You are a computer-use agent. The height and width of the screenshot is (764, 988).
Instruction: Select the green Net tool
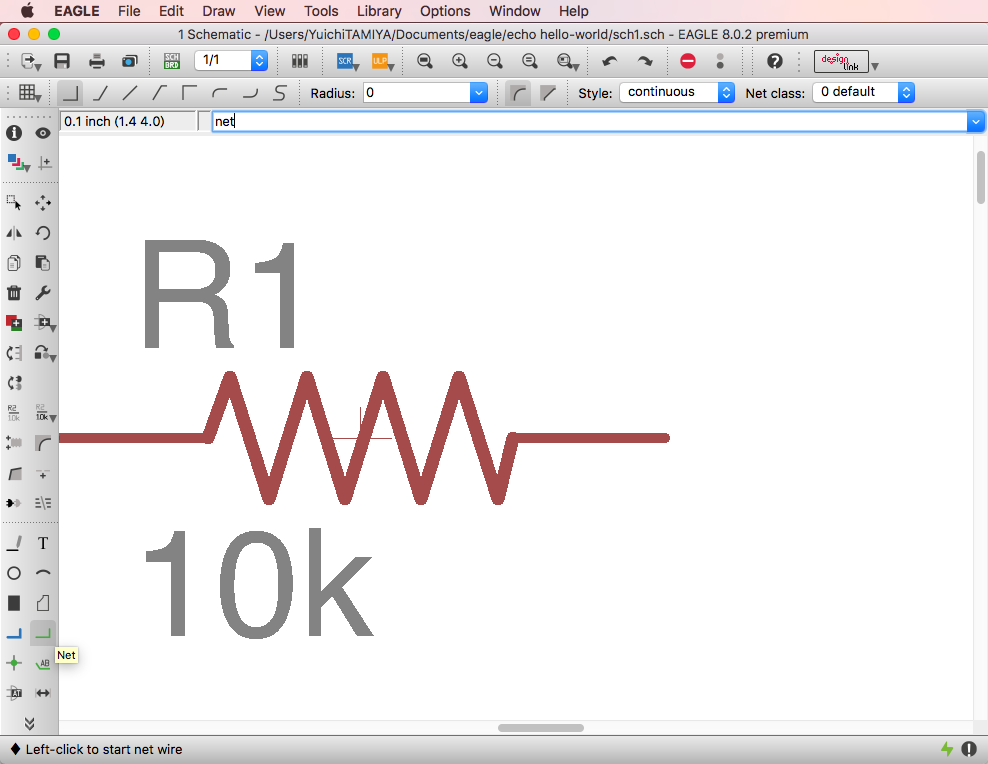pos(43,634)
